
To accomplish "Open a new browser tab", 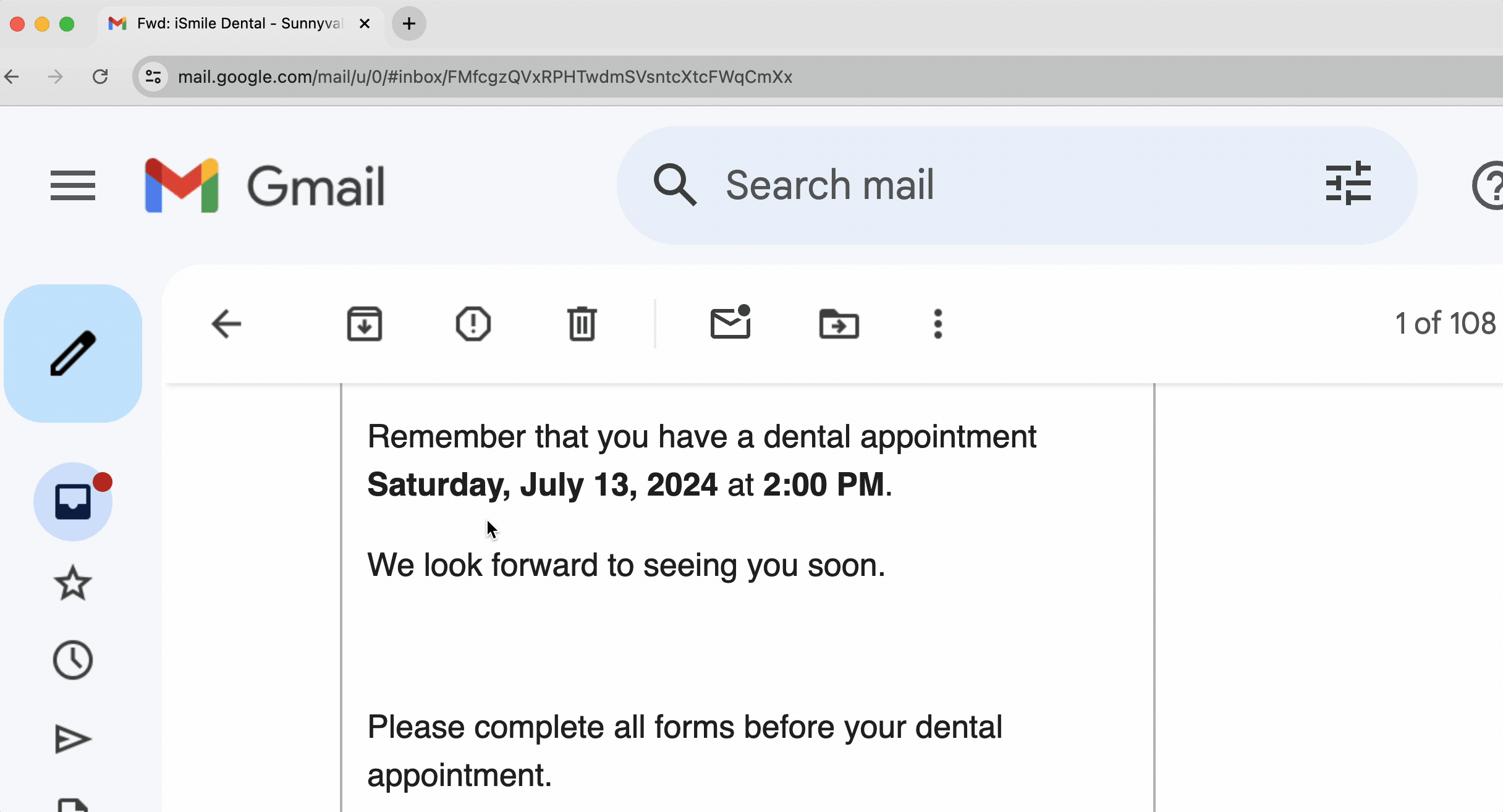I will (409, 23).
